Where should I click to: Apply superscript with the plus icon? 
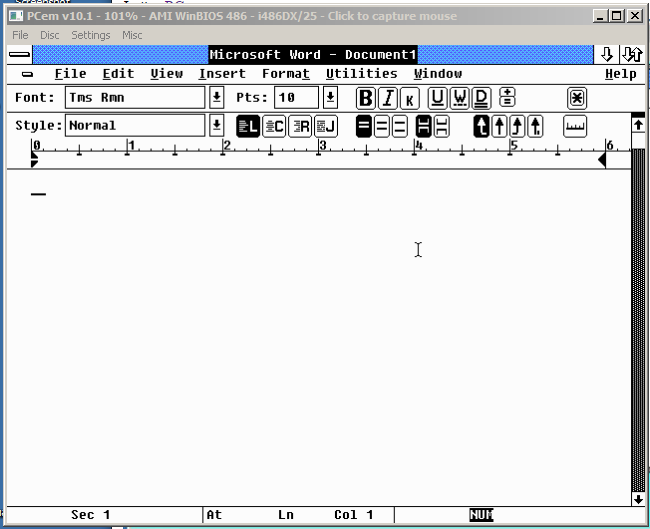pos(507,92)
